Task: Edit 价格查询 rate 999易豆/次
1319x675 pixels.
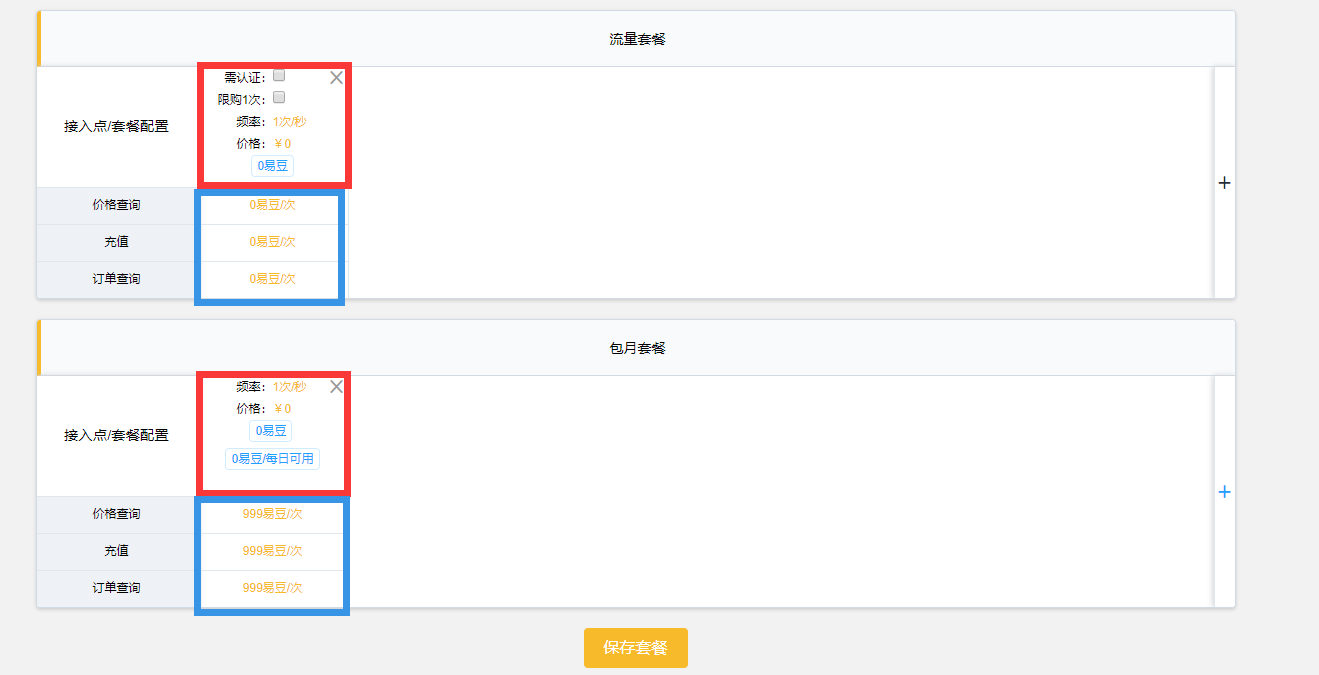Action: coord(272,514)
